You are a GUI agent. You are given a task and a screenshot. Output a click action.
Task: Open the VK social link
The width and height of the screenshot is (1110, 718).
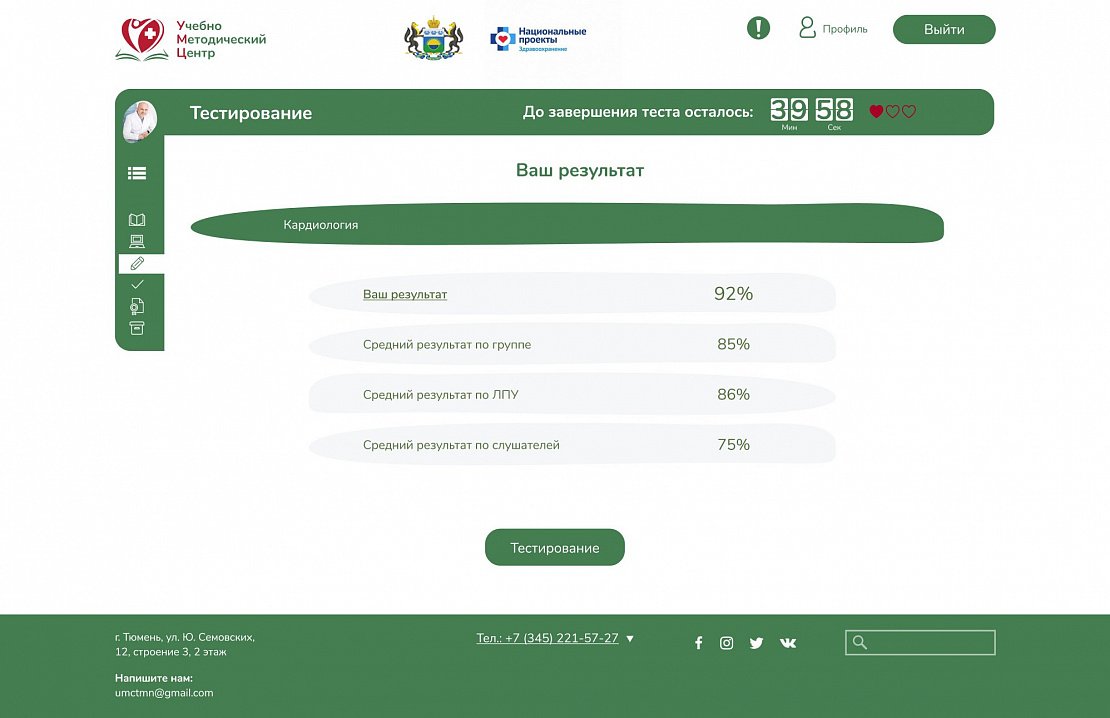(788, 643)
